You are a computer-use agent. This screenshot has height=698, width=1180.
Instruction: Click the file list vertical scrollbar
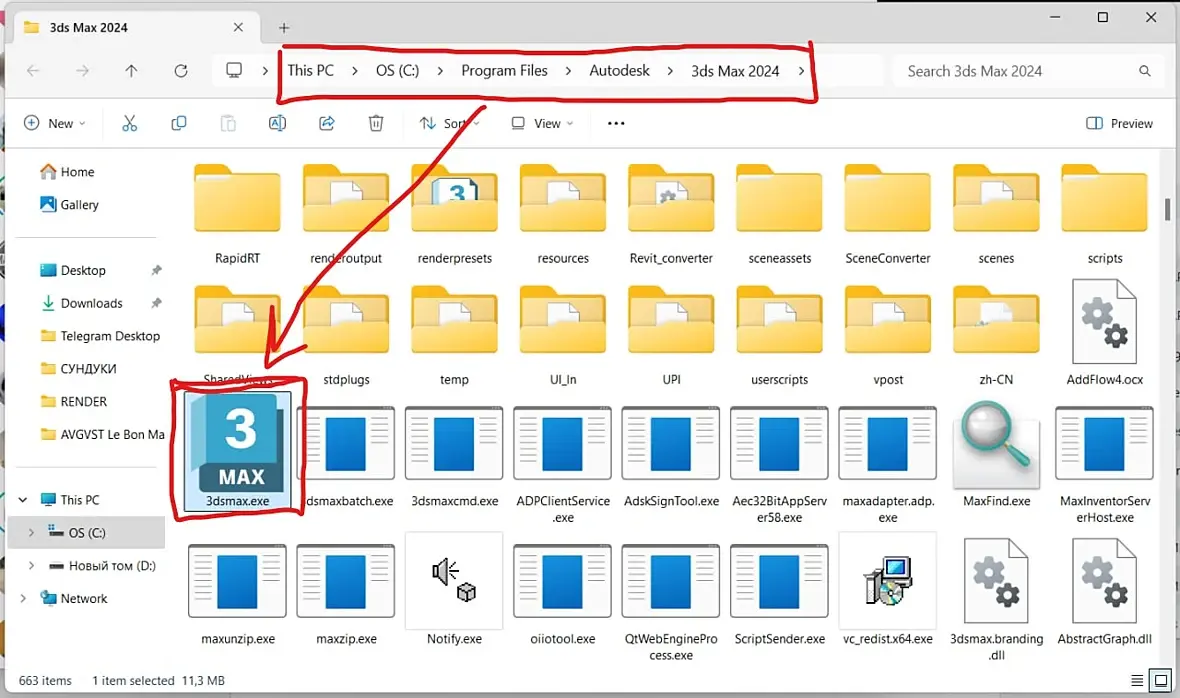click(1166, 209)
